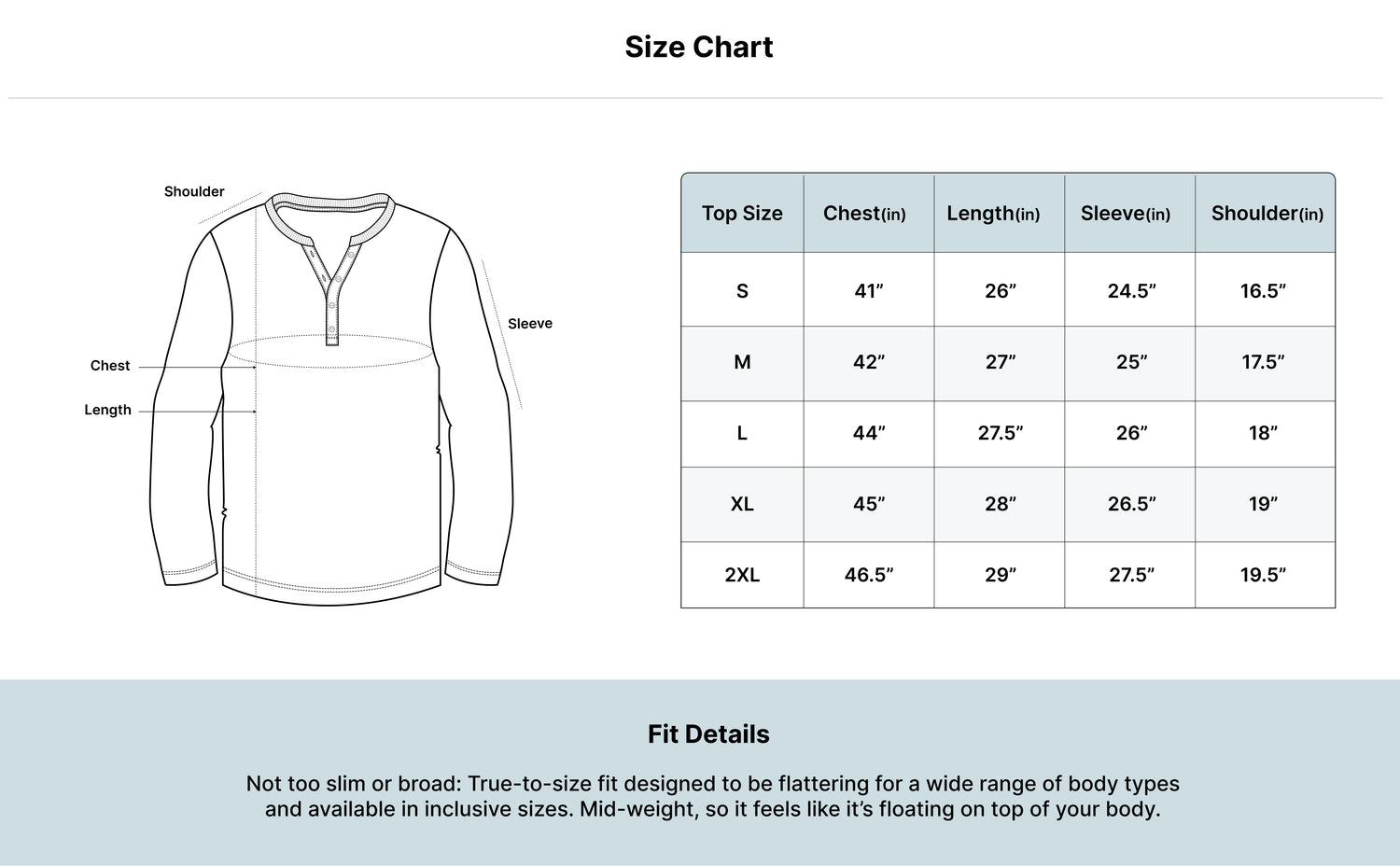Click the 27.5" length value for L

click(x=1001, y=433)
